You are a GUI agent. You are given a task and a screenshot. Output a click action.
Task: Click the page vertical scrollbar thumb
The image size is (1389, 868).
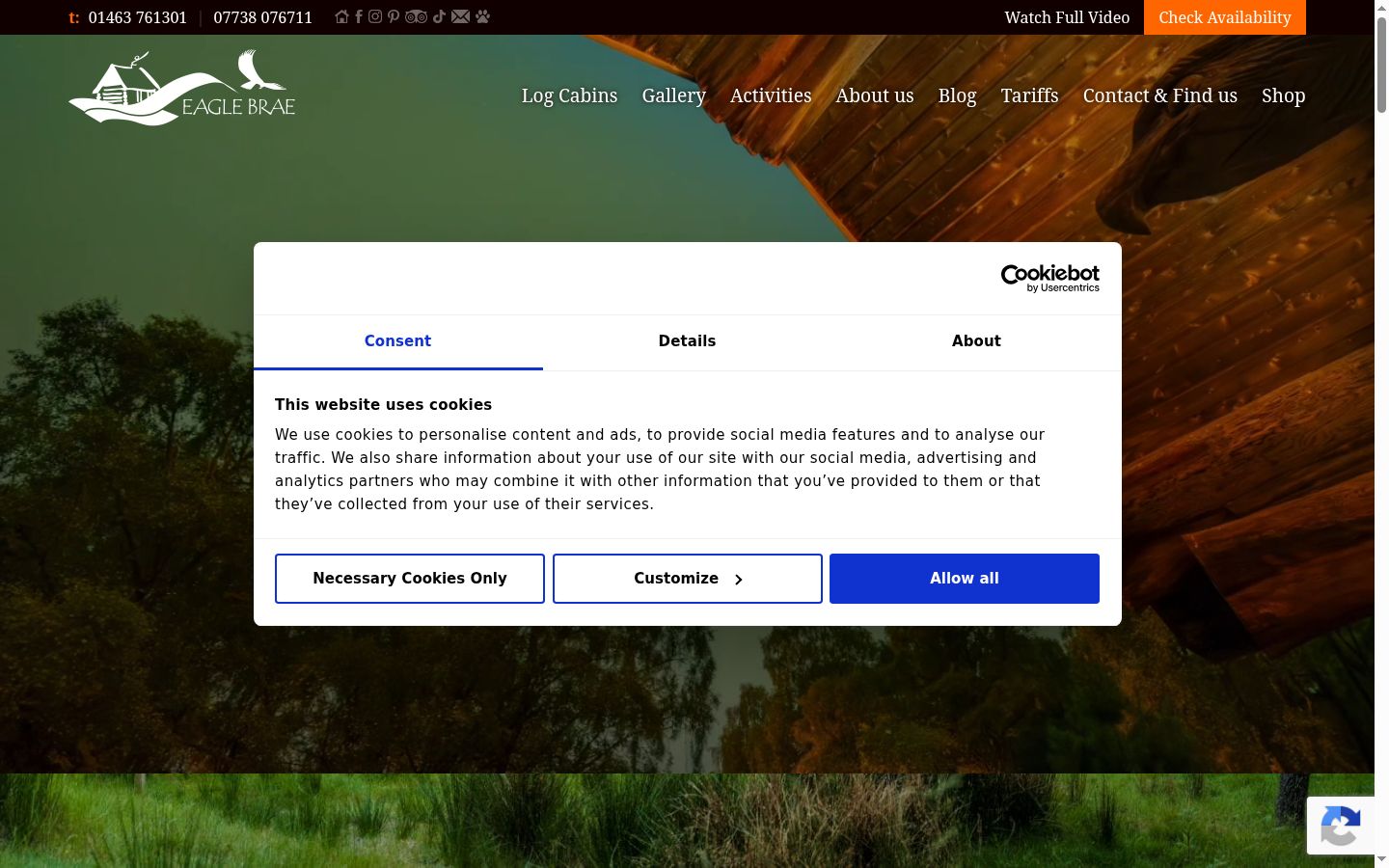(x=1381, y=64)
